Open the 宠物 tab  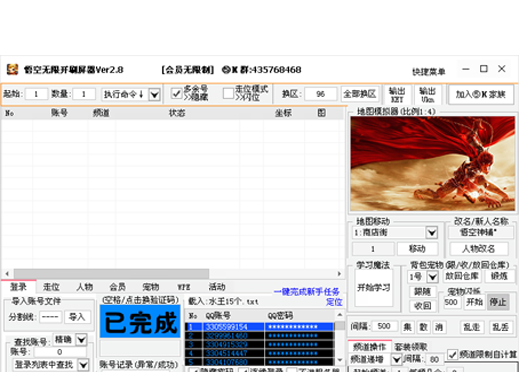(151, 287)
